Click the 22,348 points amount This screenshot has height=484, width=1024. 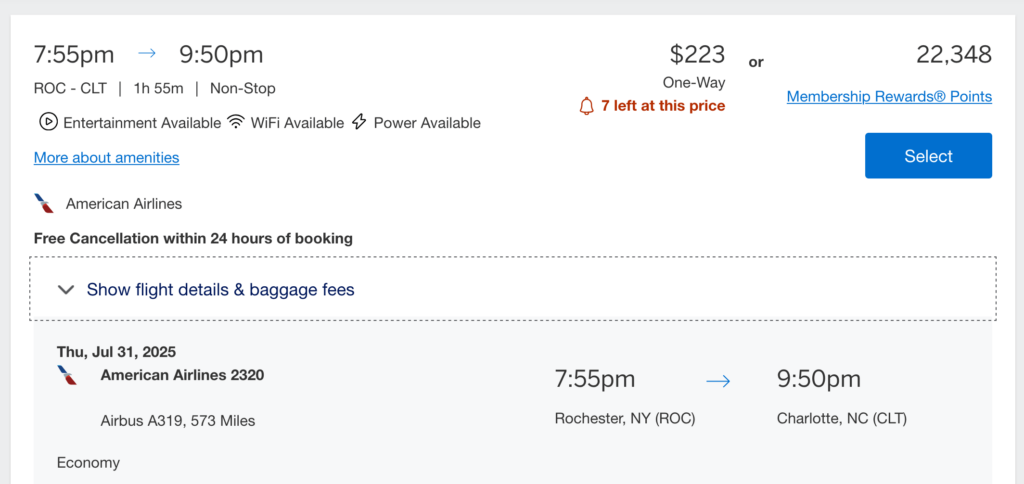click(953, 54)
